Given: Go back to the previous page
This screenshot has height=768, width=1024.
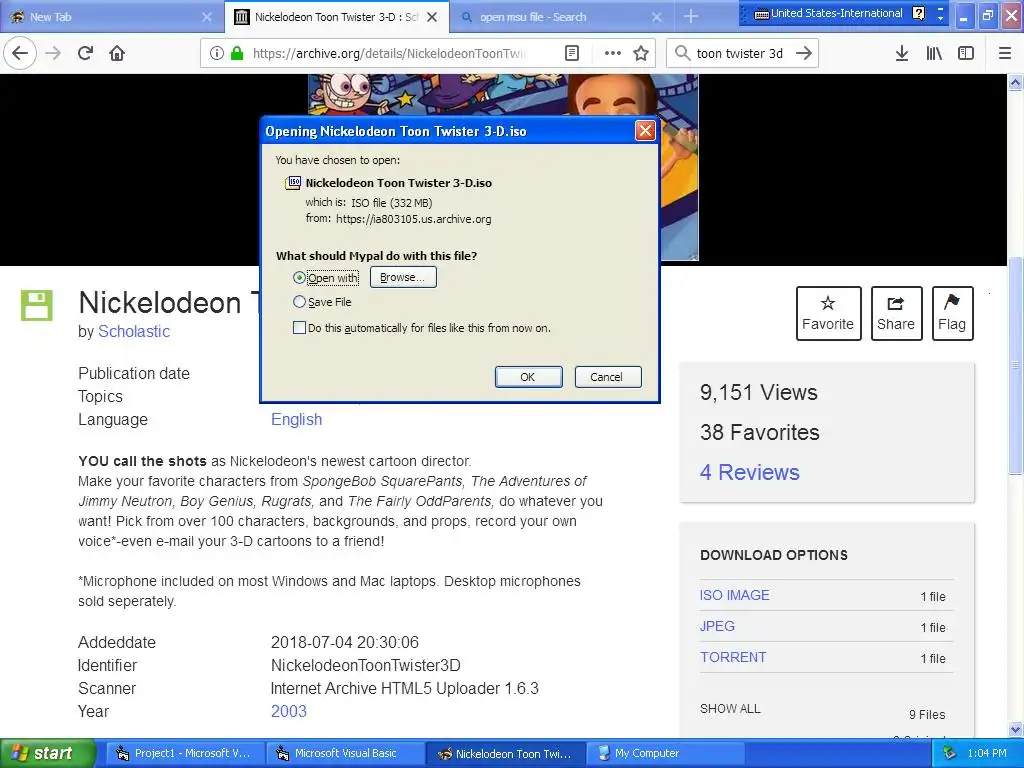Looking at the screenshot, I should (20, 53).
